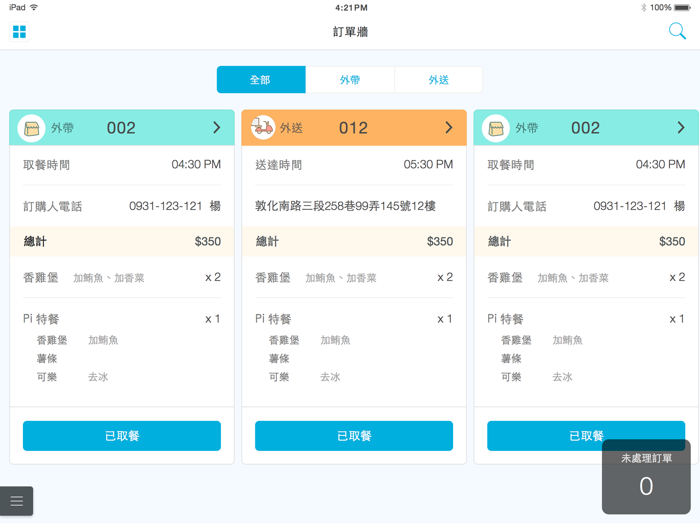Tap the delivery address 敦化南路三段258巷

pos(345,206)
